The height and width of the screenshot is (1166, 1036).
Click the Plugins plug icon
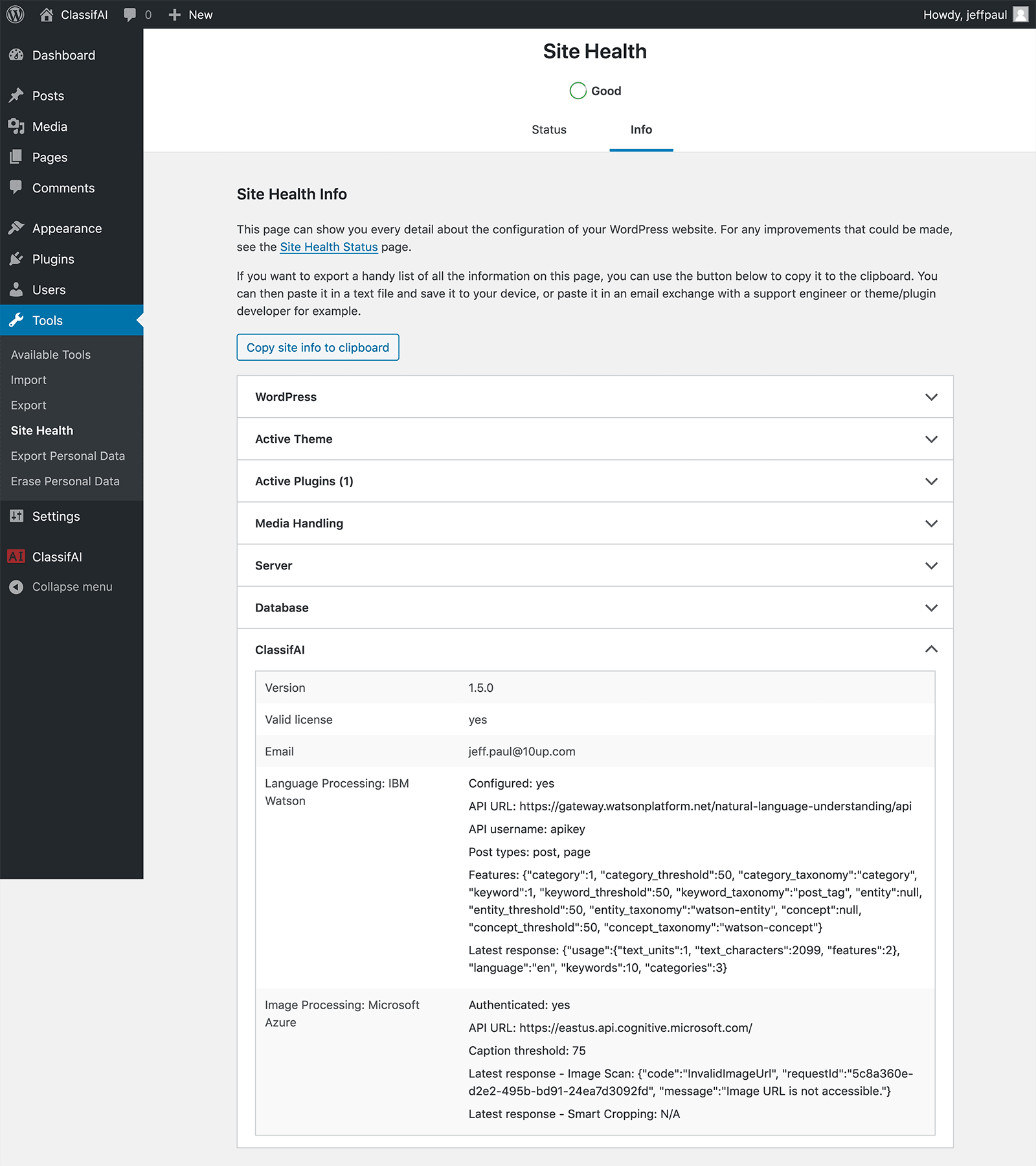tap(16, 259)
